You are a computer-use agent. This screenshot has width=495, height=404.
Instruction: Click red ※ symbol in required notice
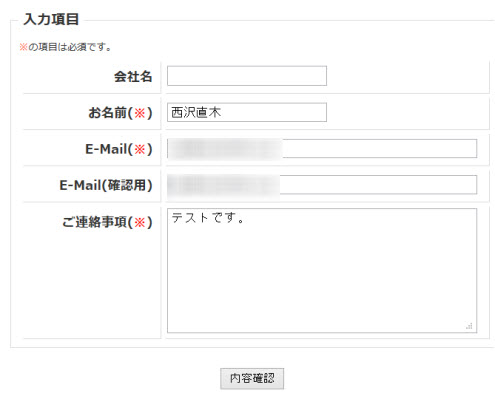pyautogui.click(x=23, y=47)
